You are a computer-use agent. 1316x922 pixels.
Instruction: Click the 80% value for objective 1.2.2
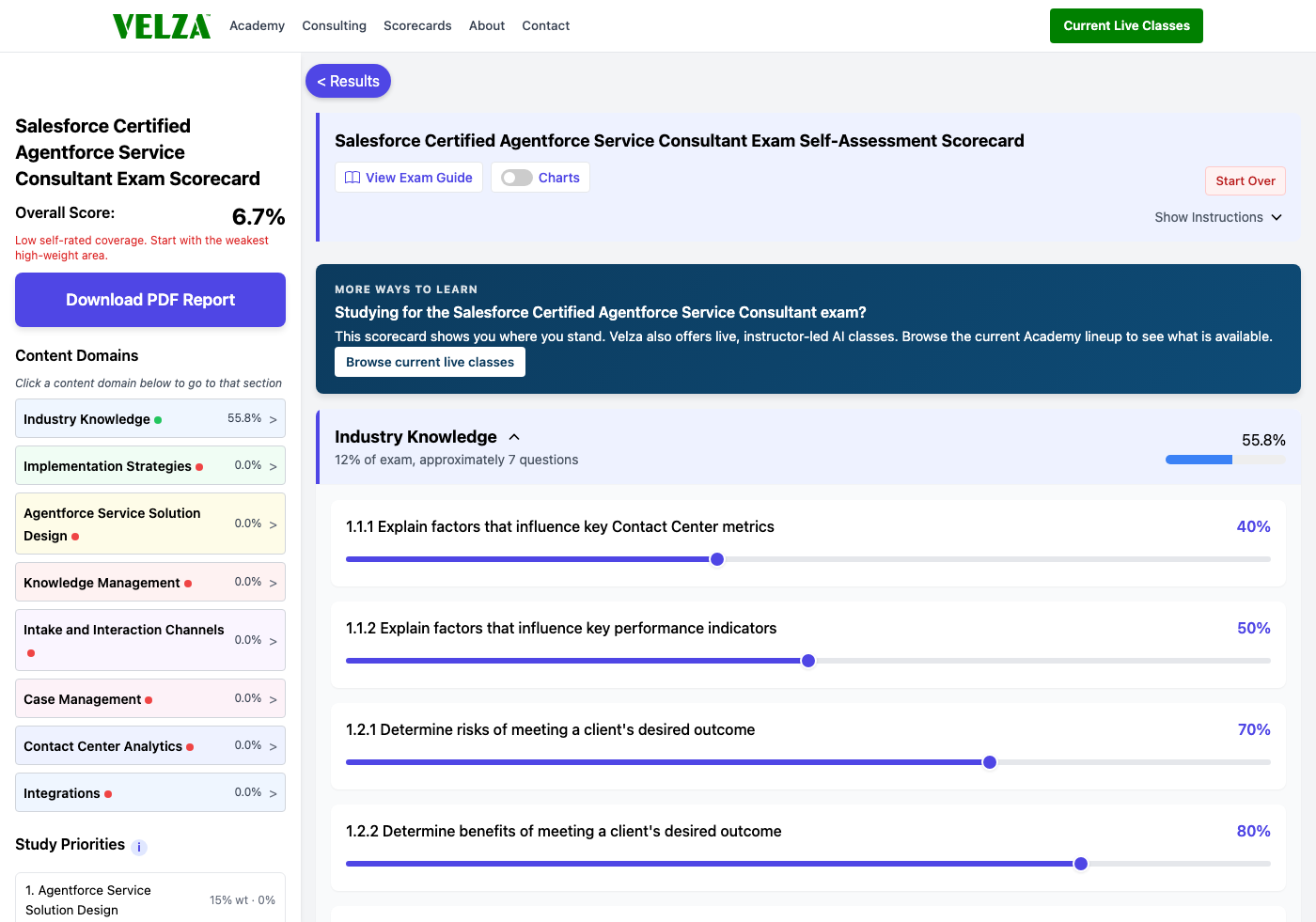1254,831
